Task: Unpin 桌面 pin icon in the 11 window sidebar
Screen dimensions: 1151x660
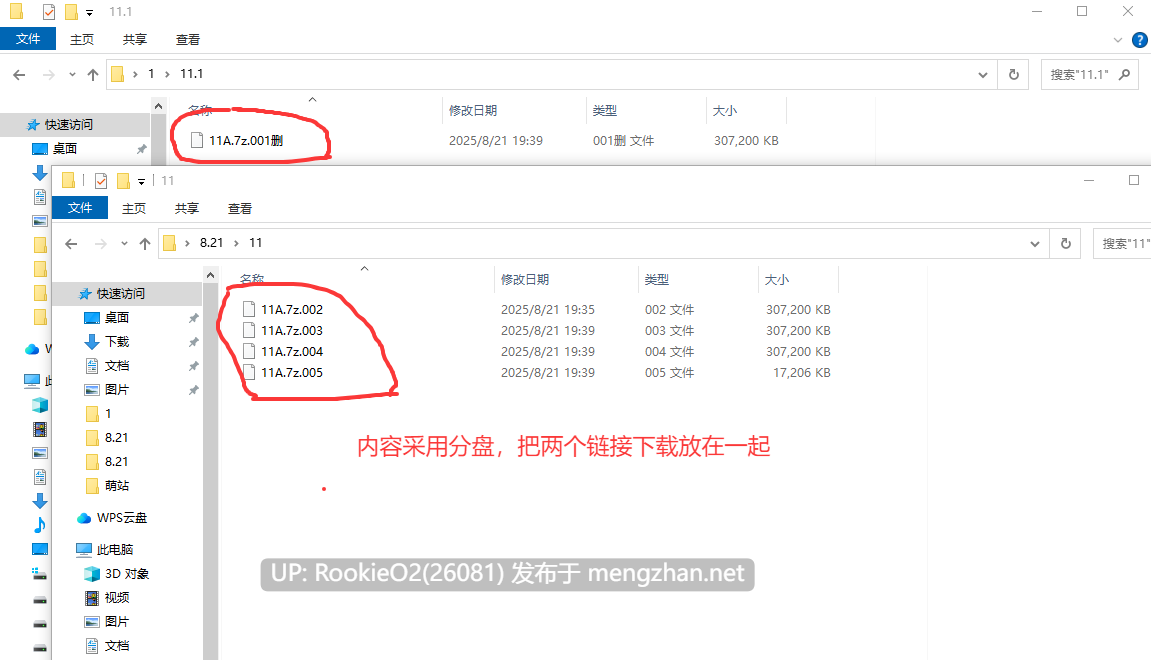Action: point(193,318)
